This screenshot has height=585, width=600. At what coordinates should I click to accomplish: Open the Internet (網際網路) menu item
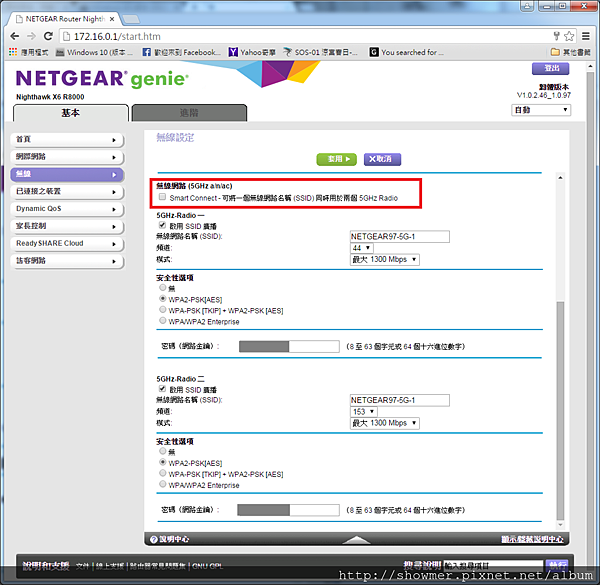(67, 157)
